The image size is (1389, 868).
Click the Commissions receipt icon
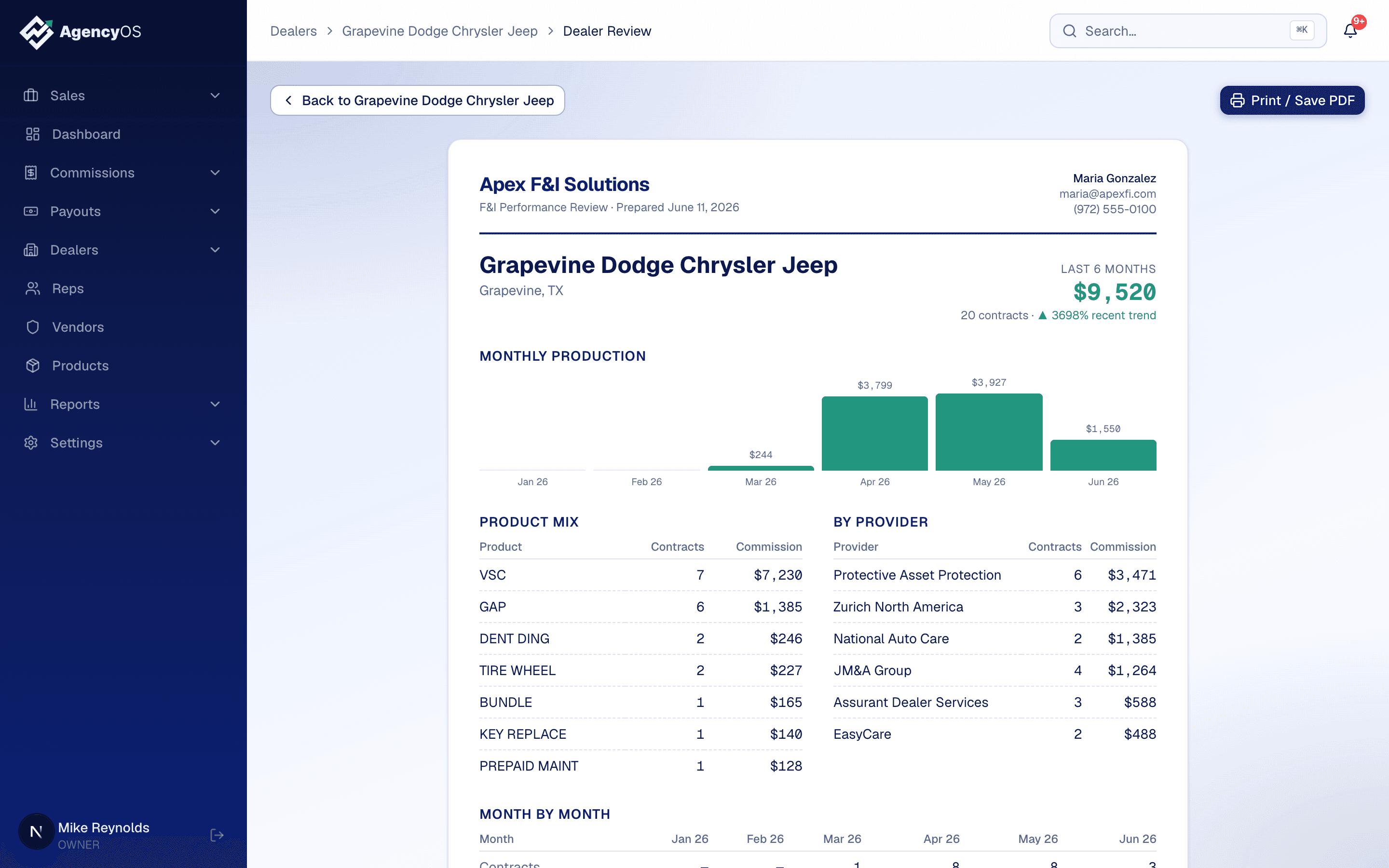click(x=31, y=172)
